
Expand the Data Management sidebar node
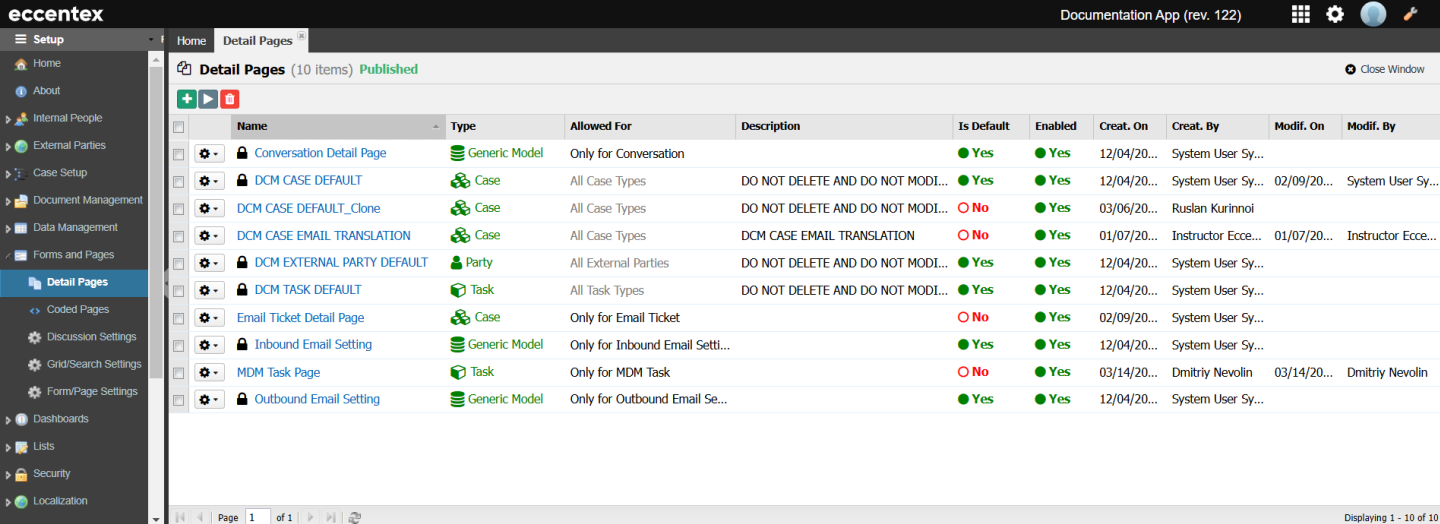[8, 228]
